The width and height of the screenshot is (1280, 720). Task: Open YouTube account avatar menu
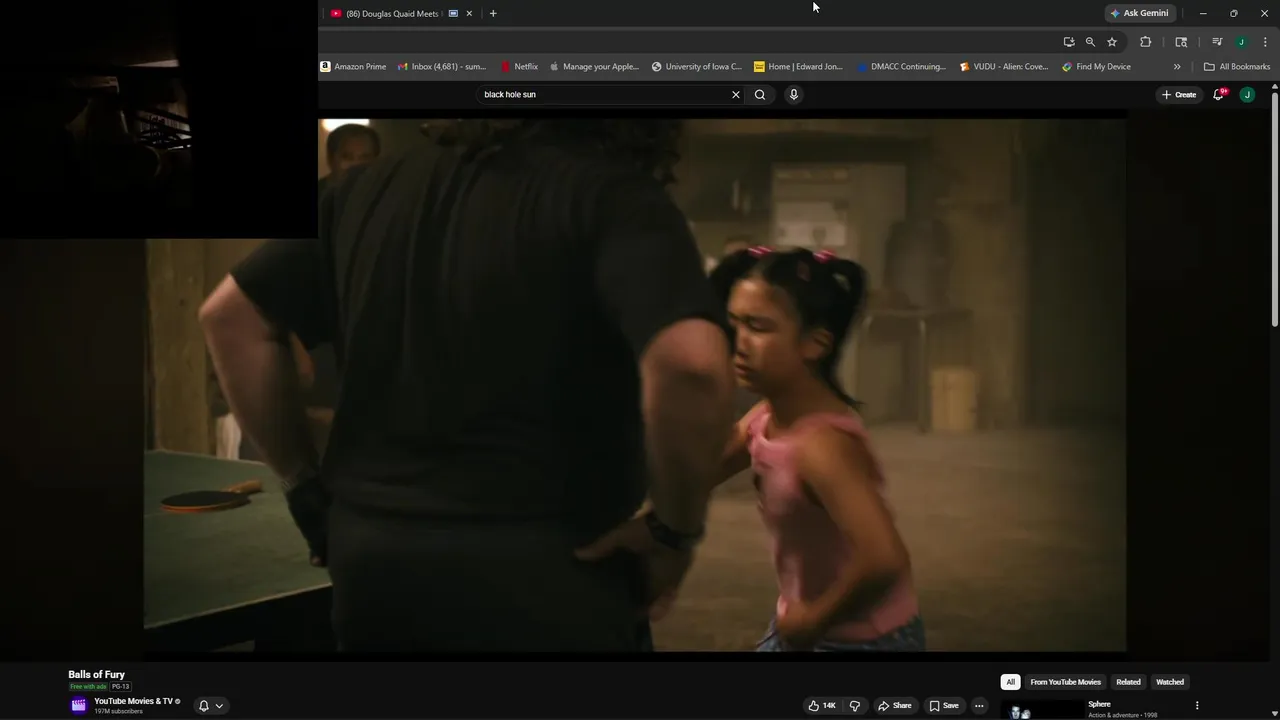click(x=1247, y=94)
